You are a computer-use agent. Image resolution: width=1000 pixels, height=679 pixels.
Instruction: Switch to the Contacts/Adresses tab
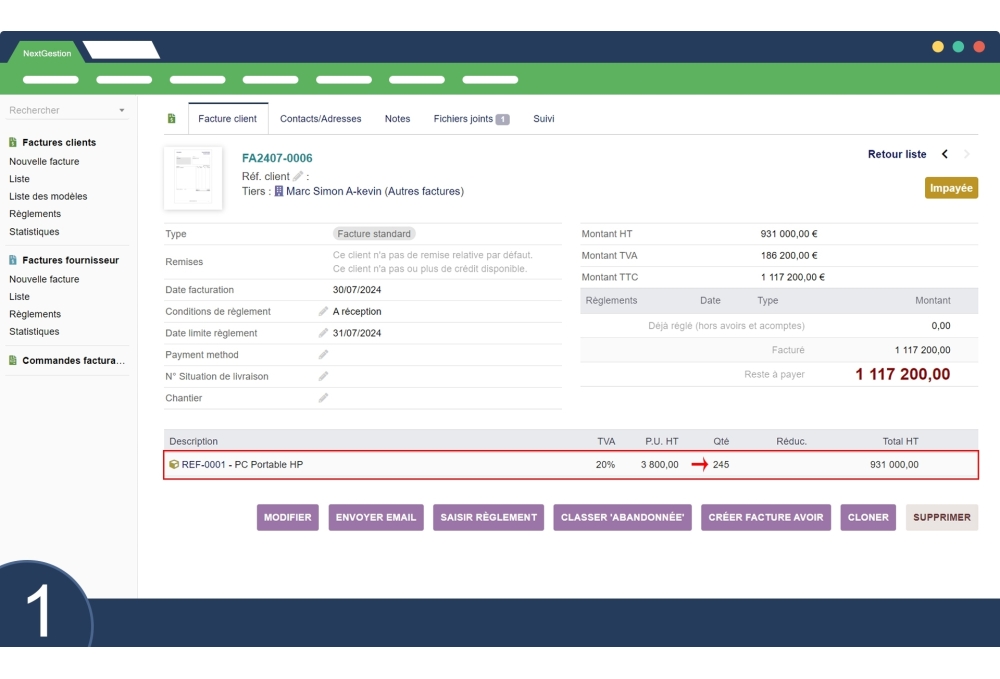[x=320, y=119]
